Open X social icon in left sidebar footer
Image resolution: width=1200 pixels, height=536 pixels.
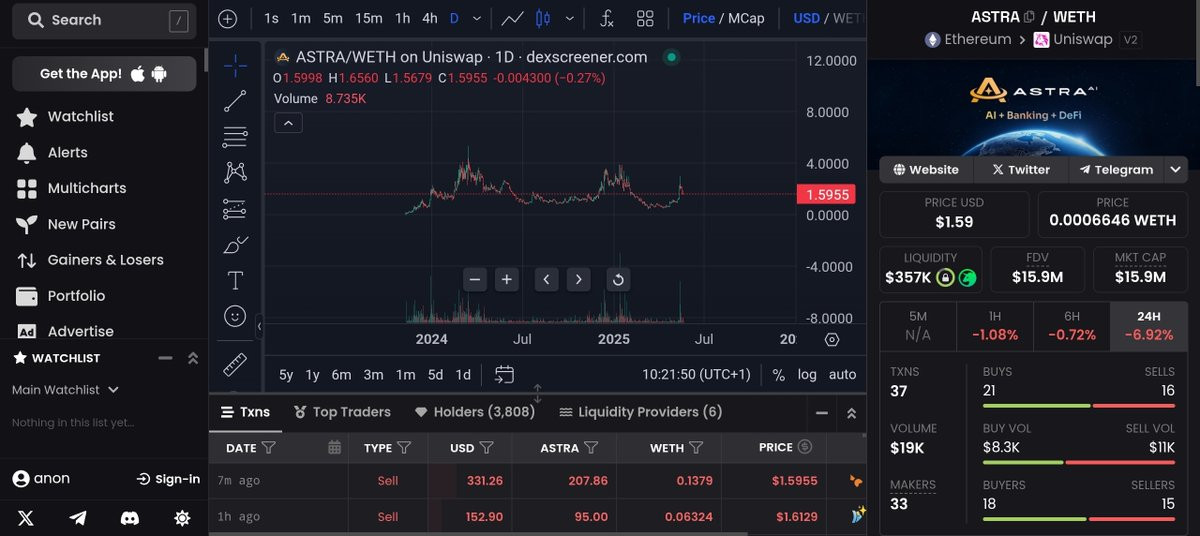click(26, 518)
